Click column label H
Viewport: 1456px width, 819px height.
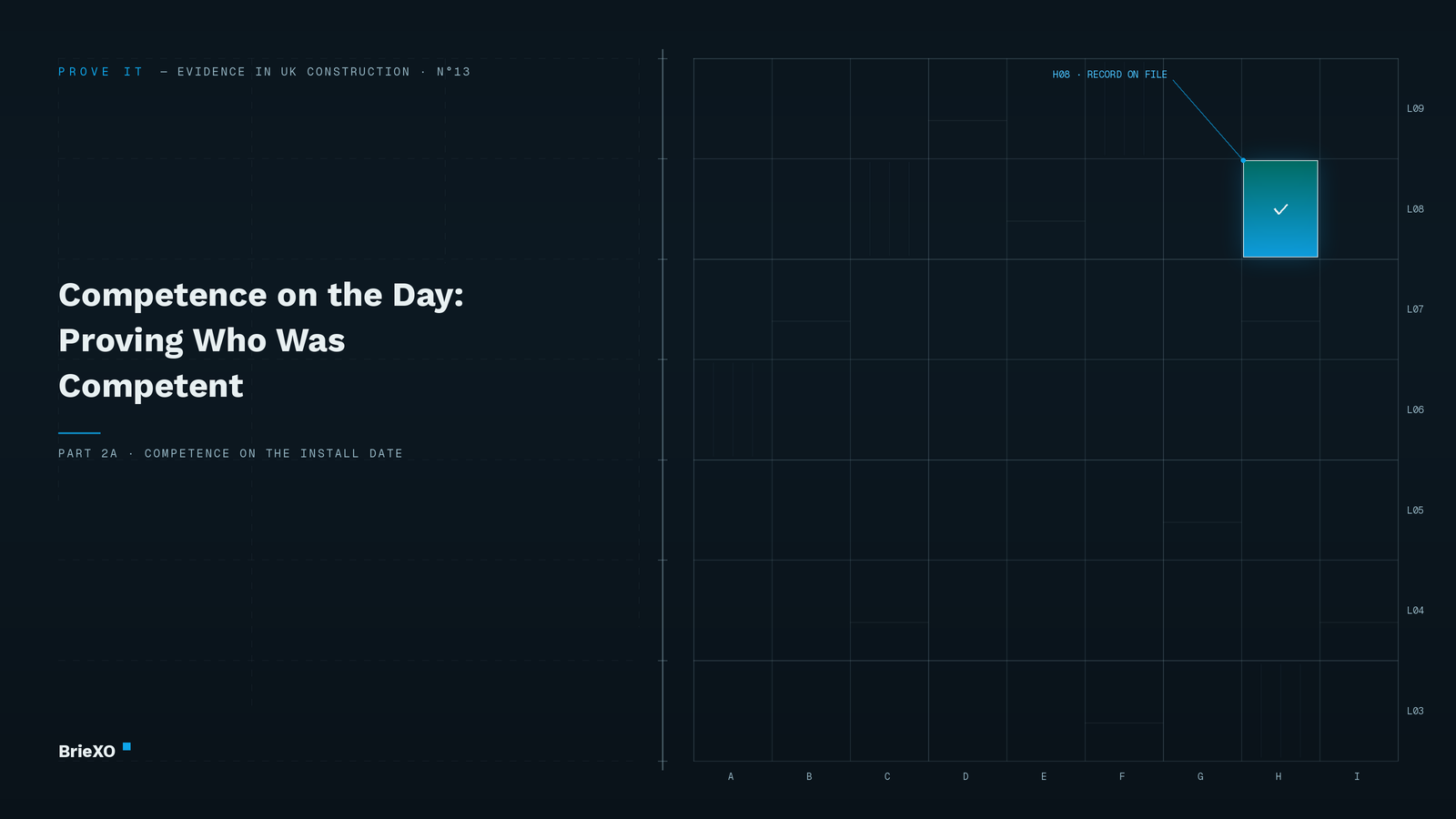pyautogui.click(x=1279, y=777)
